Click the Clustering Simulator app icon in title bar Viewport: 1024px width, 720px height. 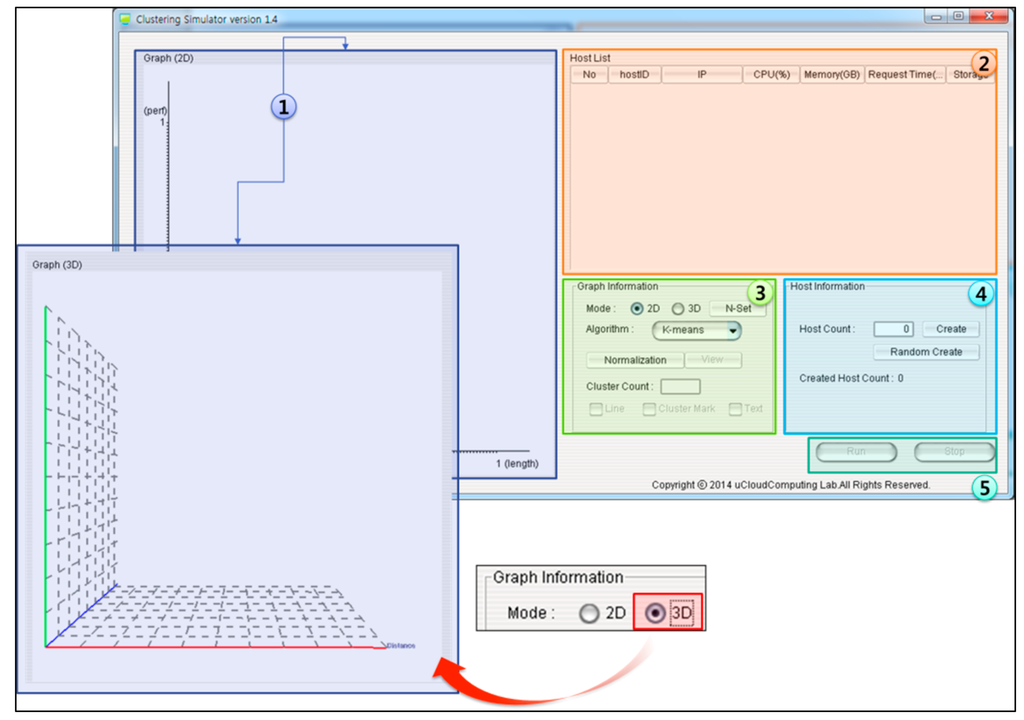(x=125, y=19)
